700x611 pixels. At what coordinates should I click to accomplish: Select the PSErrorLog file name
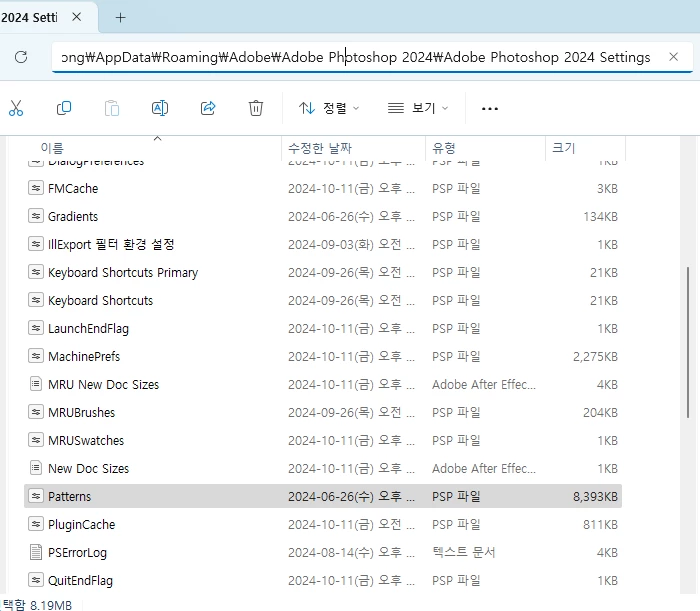[x=78, y=553]
